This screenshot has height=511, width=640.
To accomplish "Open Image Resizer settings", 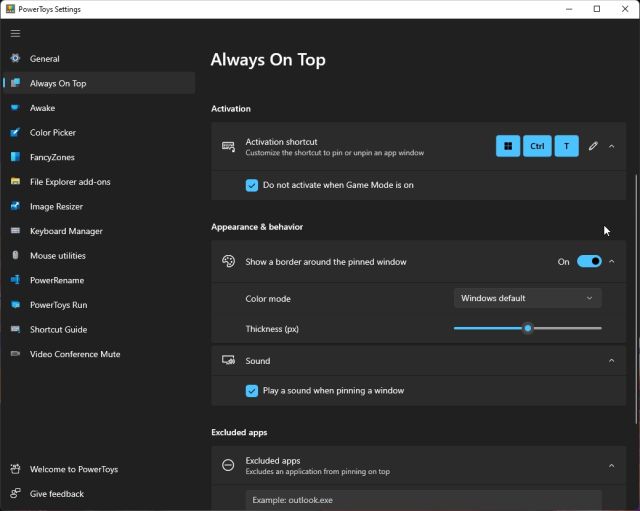I will tap(99, 206).
